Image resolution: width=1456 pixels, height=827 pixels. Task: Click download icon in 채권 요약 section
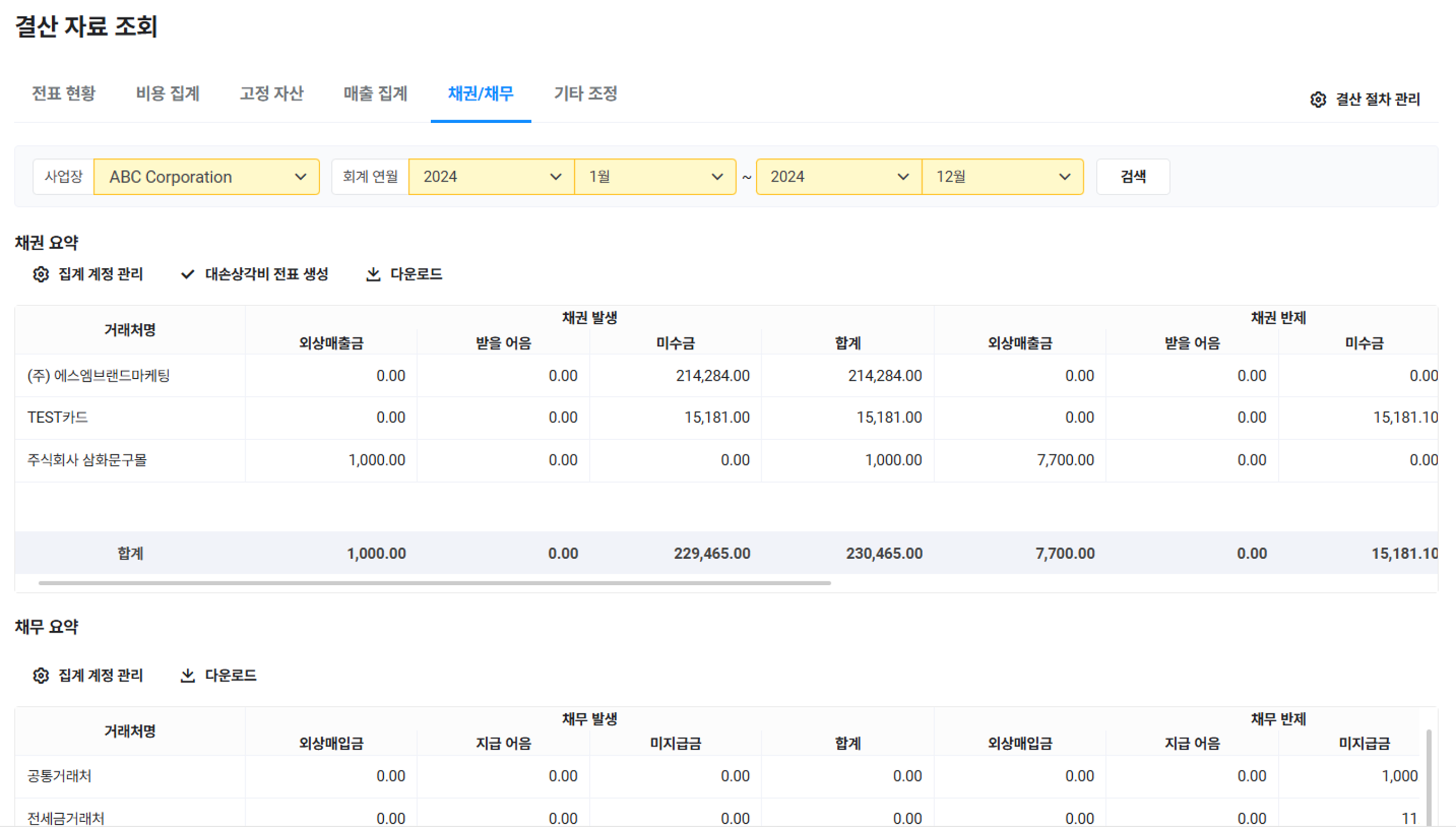click(373, 274)
